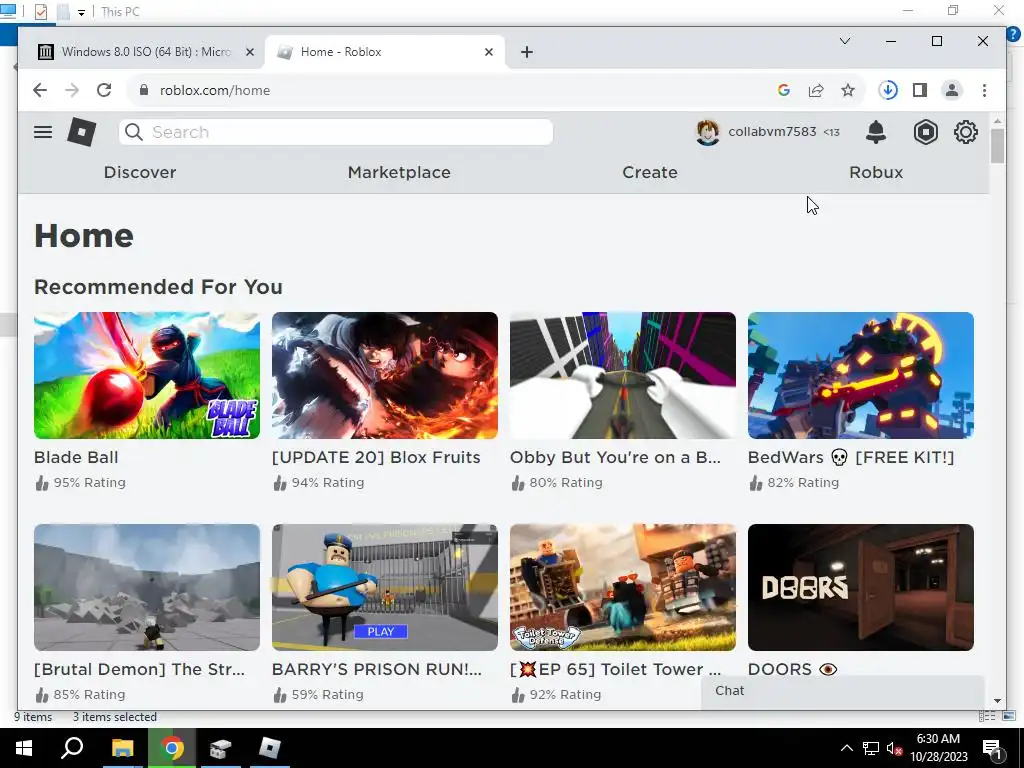The width and height of the screenshot is (1024, 768).
Task: Open File Explorer from the taskbar
Action: [122, 748]
